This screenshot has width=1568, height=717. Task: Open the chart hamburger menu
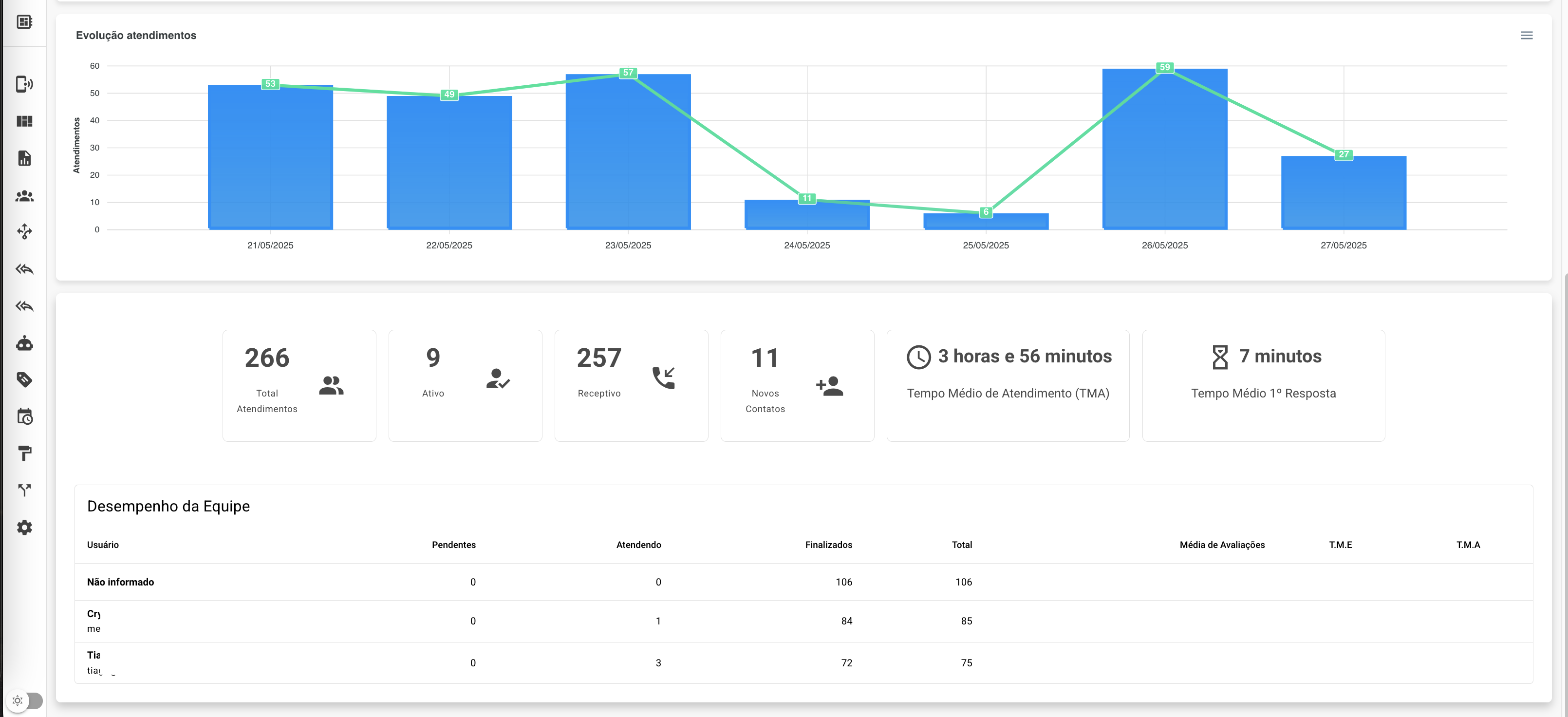tap(1526, 35)
